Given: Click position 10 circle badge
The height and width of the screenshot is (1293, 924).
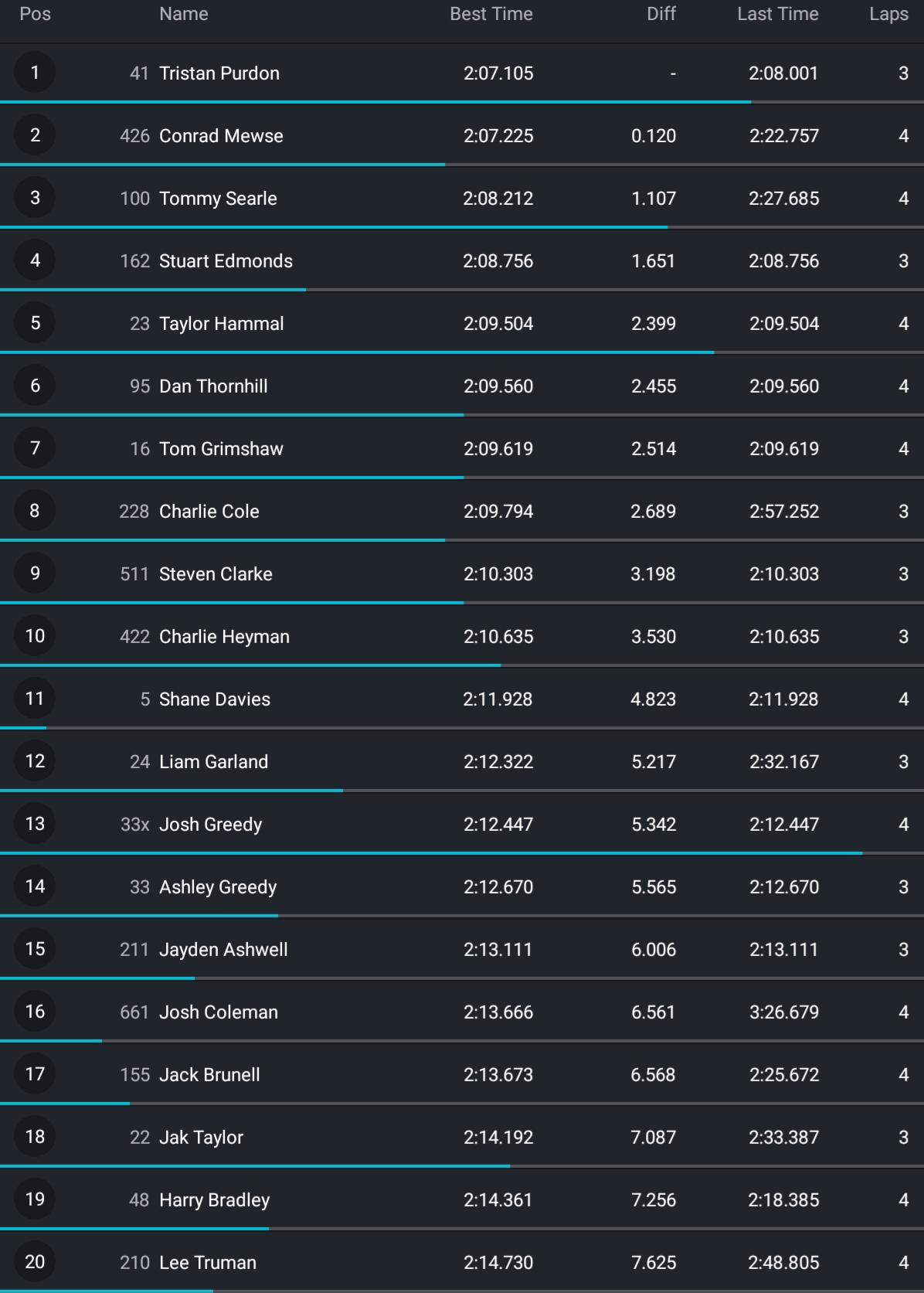Looking at the screenshot, I should coord(35,636).
